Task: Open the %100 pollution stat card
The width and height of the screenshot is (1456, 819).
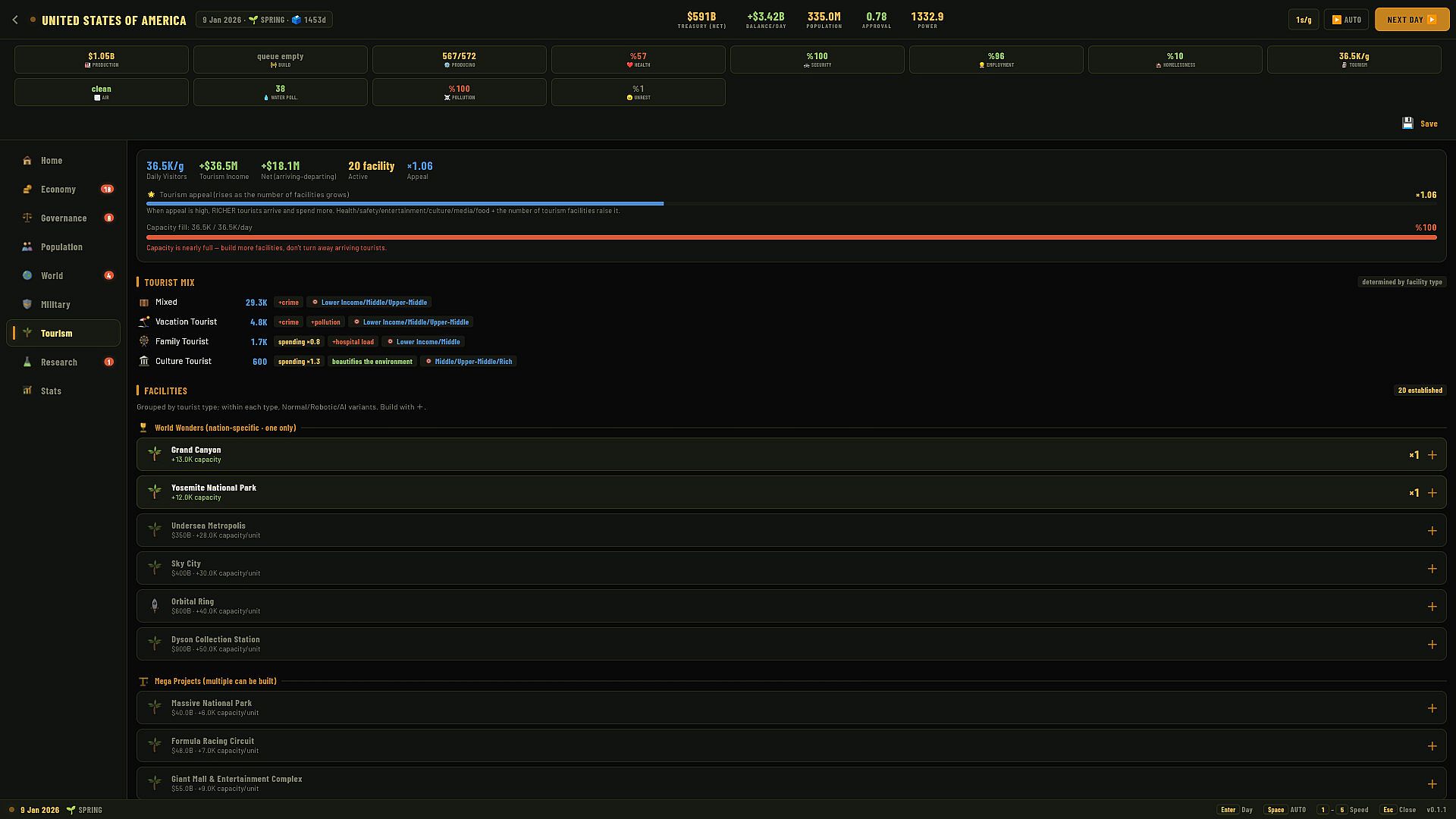Action: 460,92
